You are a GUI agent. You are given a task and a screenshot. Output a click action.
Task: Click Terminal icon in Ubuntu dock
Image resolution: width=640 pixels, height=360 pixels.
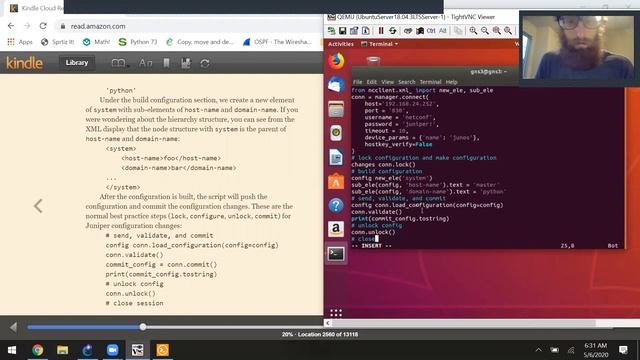tap(336, 254)
